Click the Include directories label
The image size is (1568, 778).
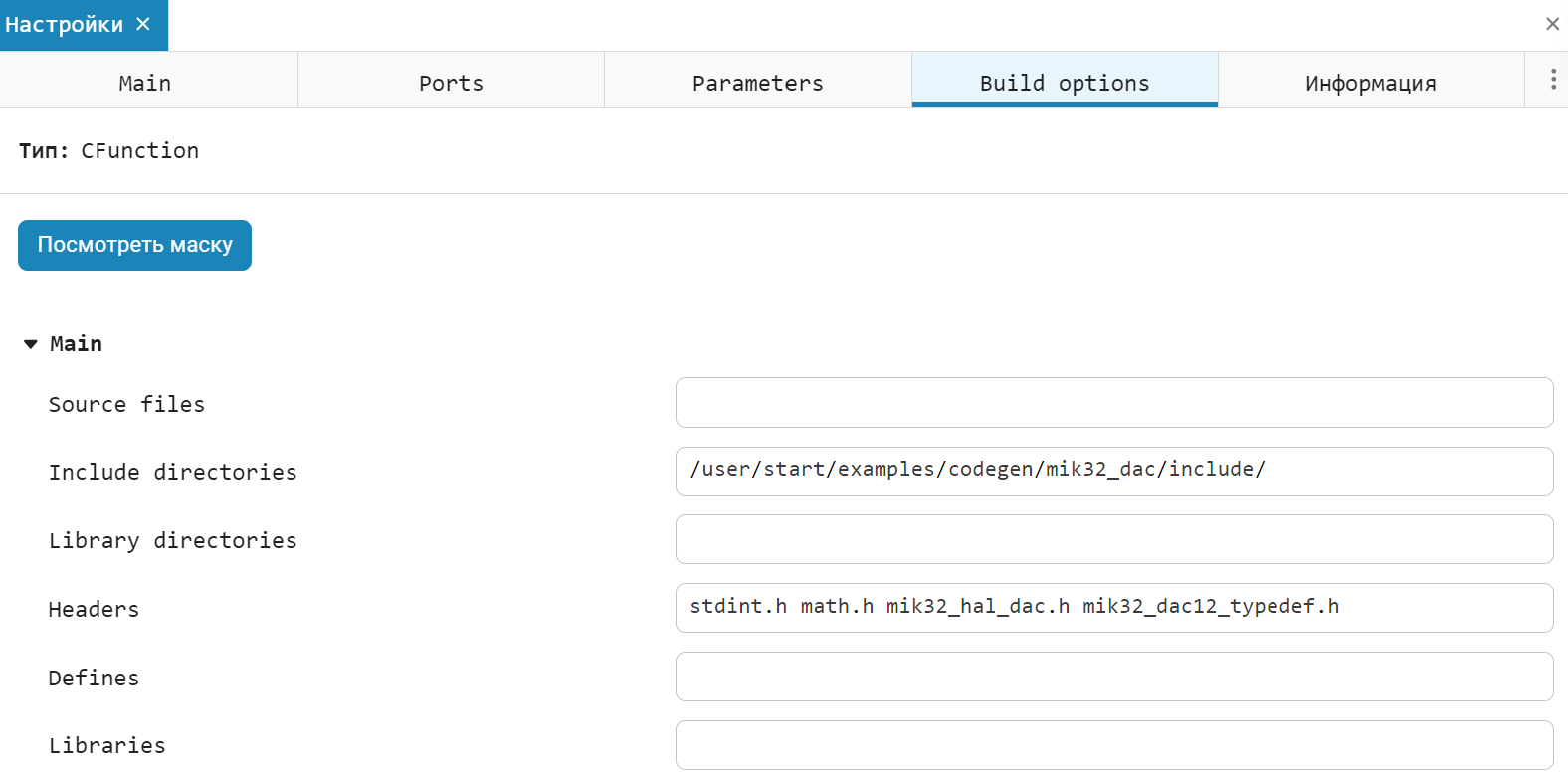tap(172, 473)
